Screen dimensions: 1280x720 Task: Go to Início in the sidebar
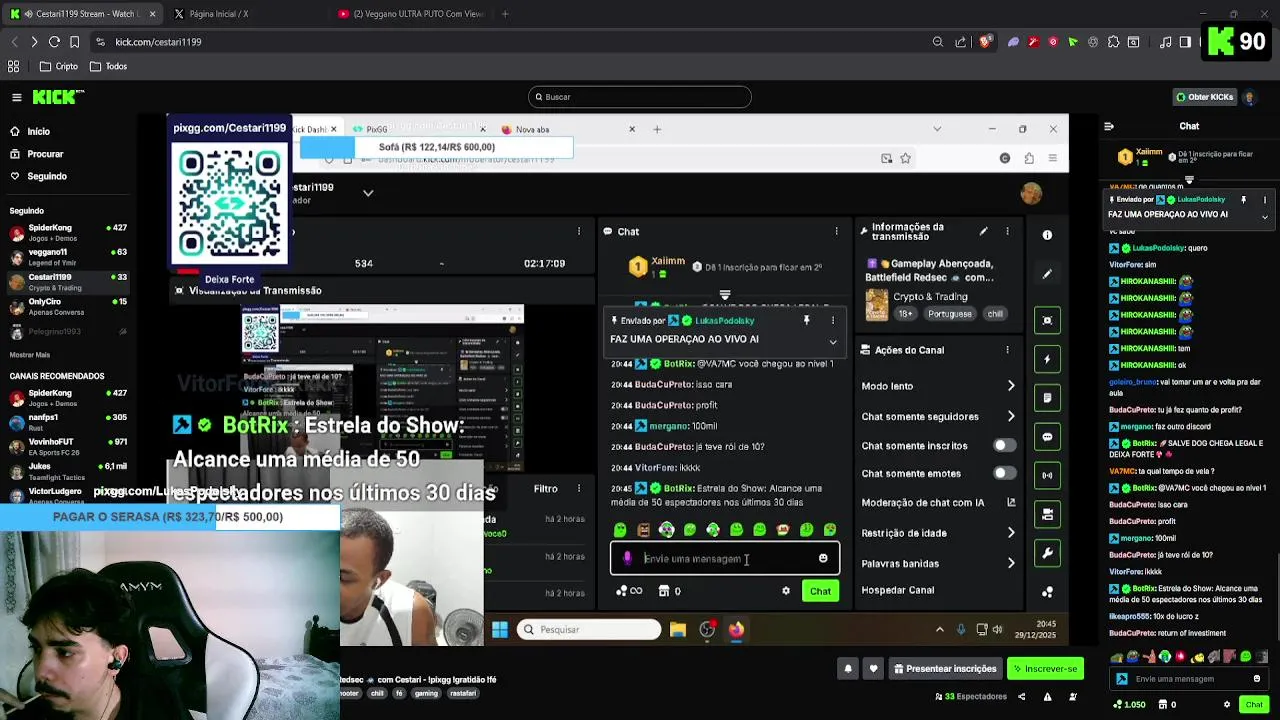click(x=39, y=131)
